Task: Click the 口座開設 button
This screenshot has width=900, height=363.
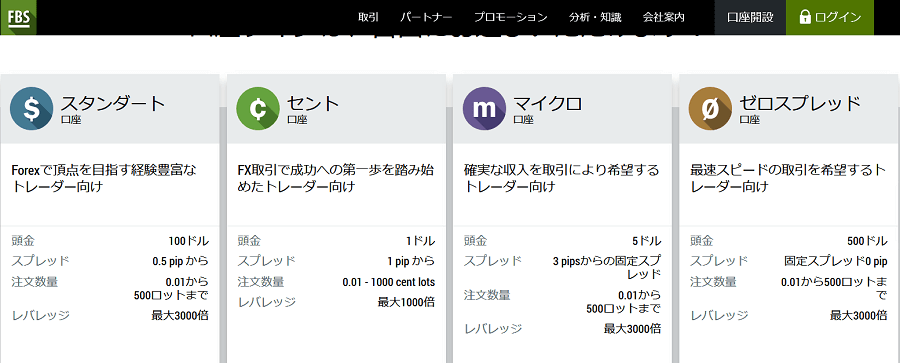Action: click(x=750, y=17)
